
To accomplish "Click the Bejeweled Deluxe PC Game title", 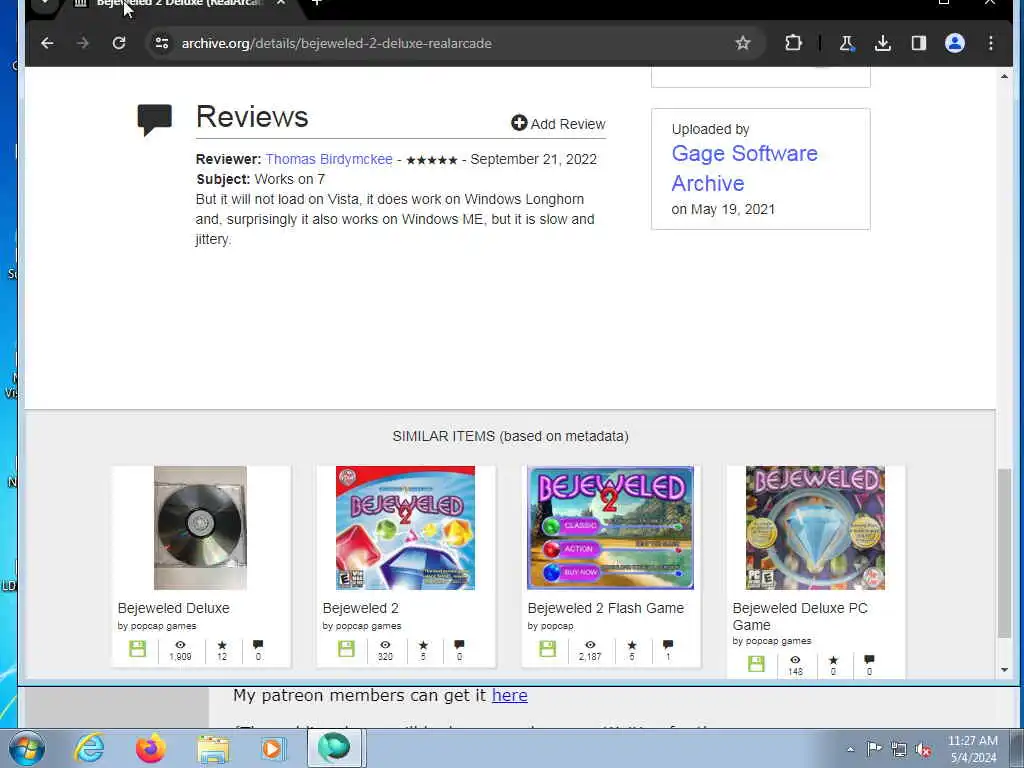I will [800, 616].
